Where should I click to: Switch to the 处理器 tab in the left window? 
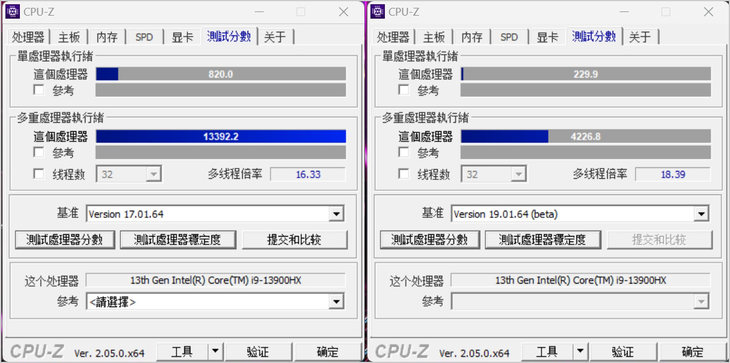tap(28, 37)
